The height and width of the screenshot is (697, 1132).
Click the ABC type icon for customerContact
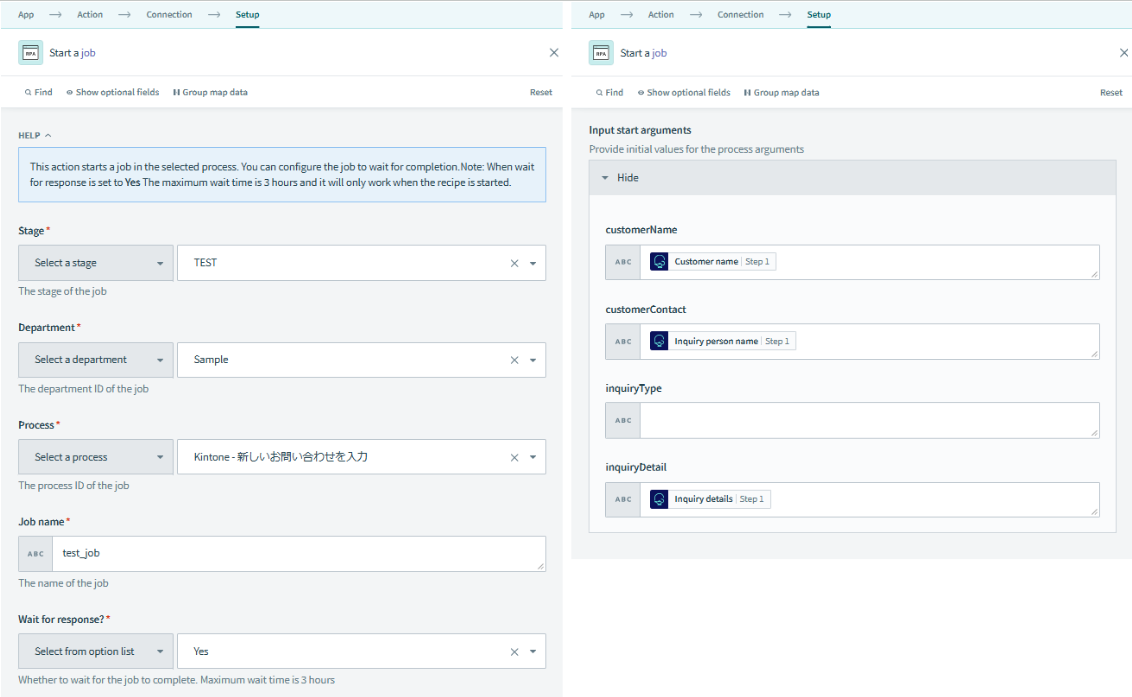point(623,342)
